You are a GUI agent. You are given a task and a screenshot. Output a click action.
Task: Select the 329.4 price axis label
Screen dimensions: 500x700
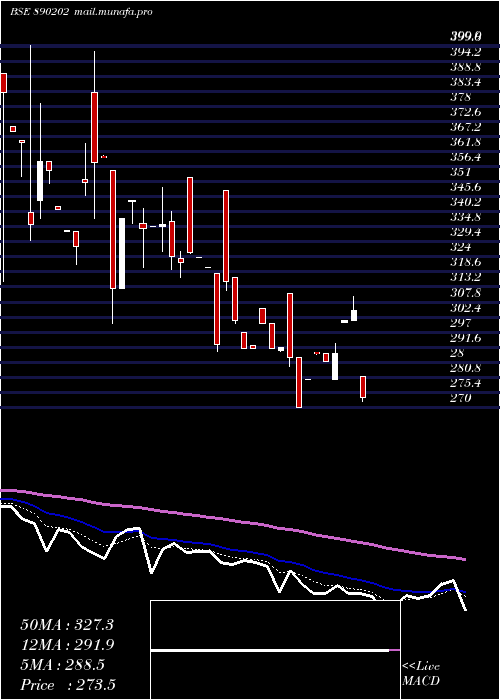pyautogui.click(x=465, y=232)
